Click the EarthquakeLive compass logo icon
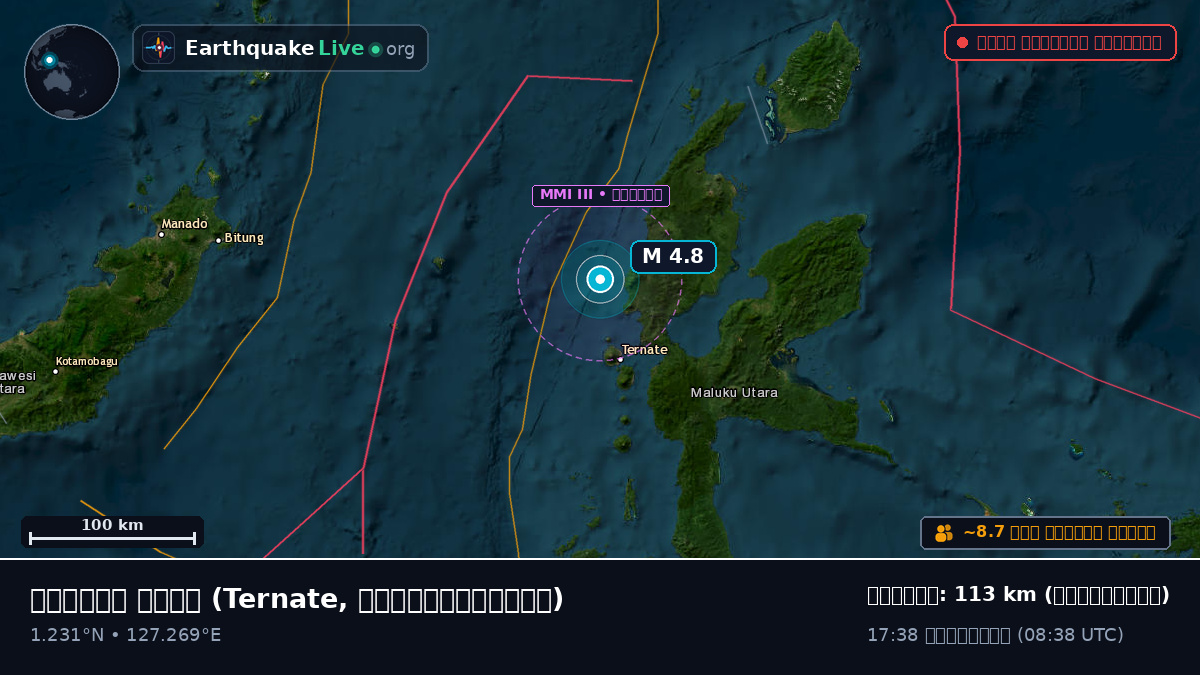The height and width of the screenshot is (675, 1200). click(x=158, y=48)
